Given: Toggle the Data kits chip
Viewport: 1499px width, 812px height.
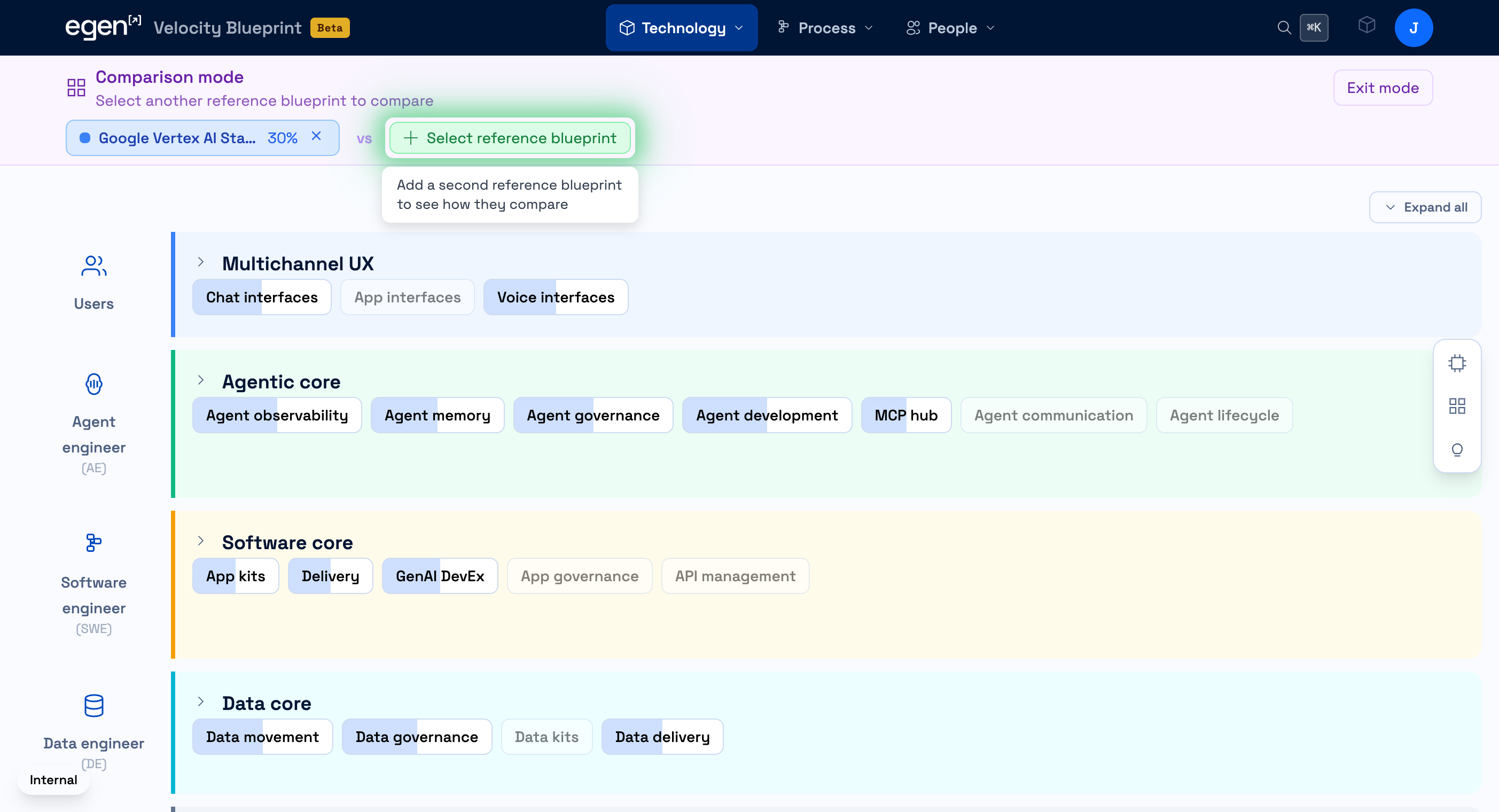Looking at the screenshot, I should [546, 736].
